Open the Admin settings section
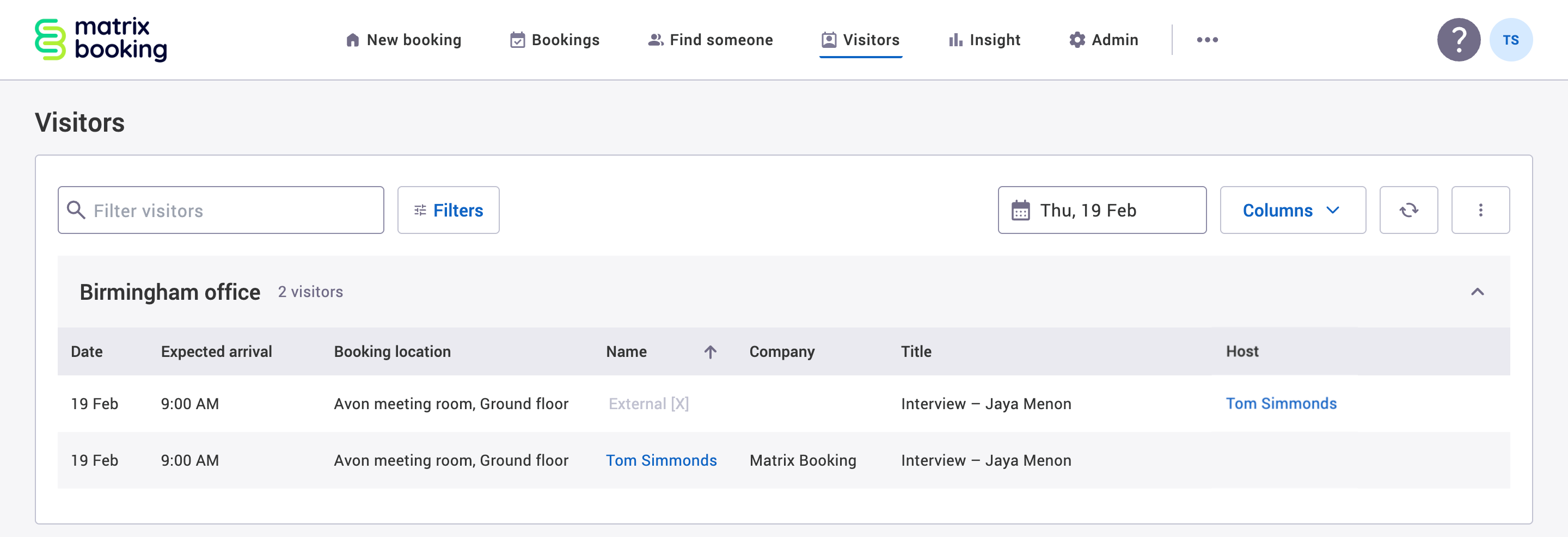The image size is (1568, 537). tap(1104, 40)
